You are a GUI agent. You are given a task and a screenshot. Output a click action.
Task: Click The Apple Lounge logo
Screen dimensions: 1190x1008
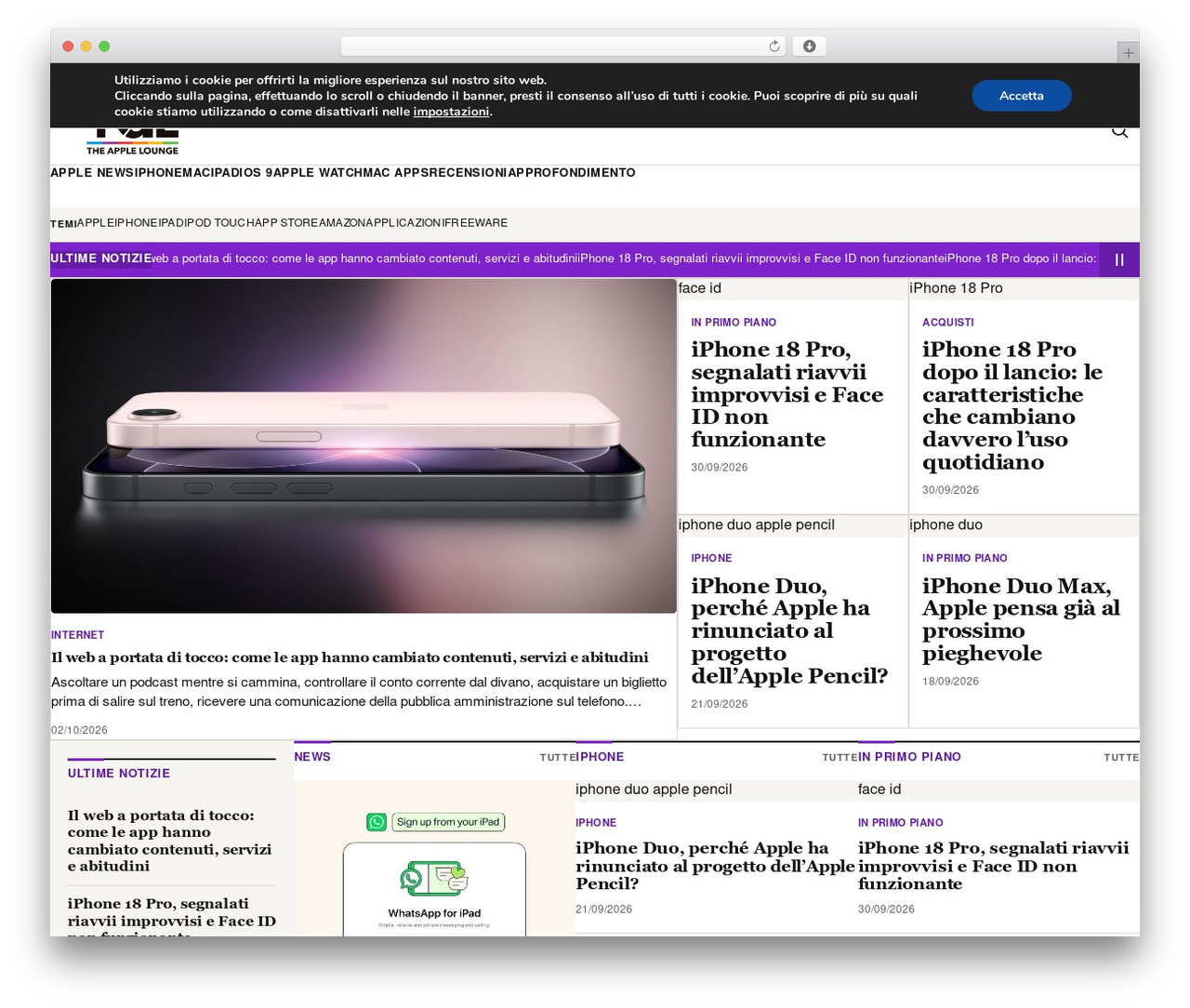coord(132,142)
